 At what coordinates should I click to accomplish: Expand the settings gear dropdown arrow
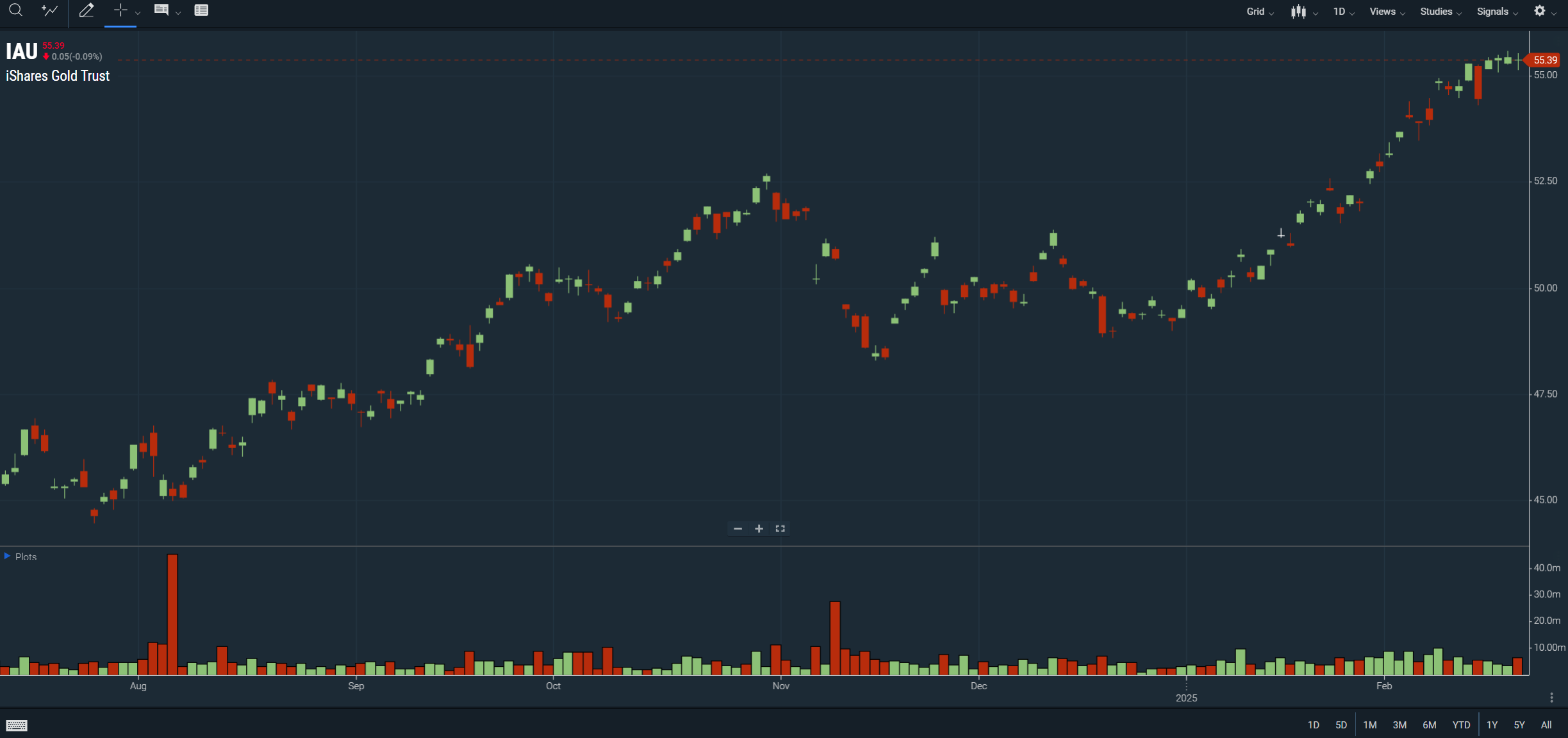point(1554,13)
